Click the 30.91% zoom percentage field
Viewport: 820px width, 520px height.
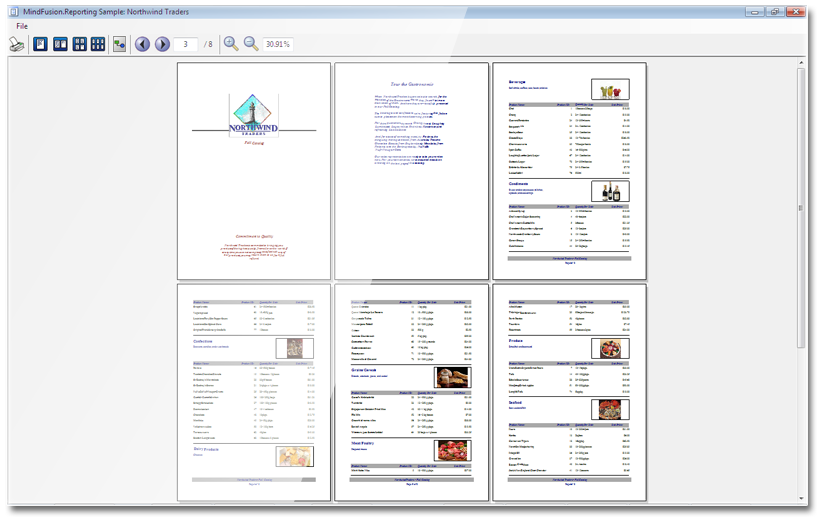(x=278, y=44)
